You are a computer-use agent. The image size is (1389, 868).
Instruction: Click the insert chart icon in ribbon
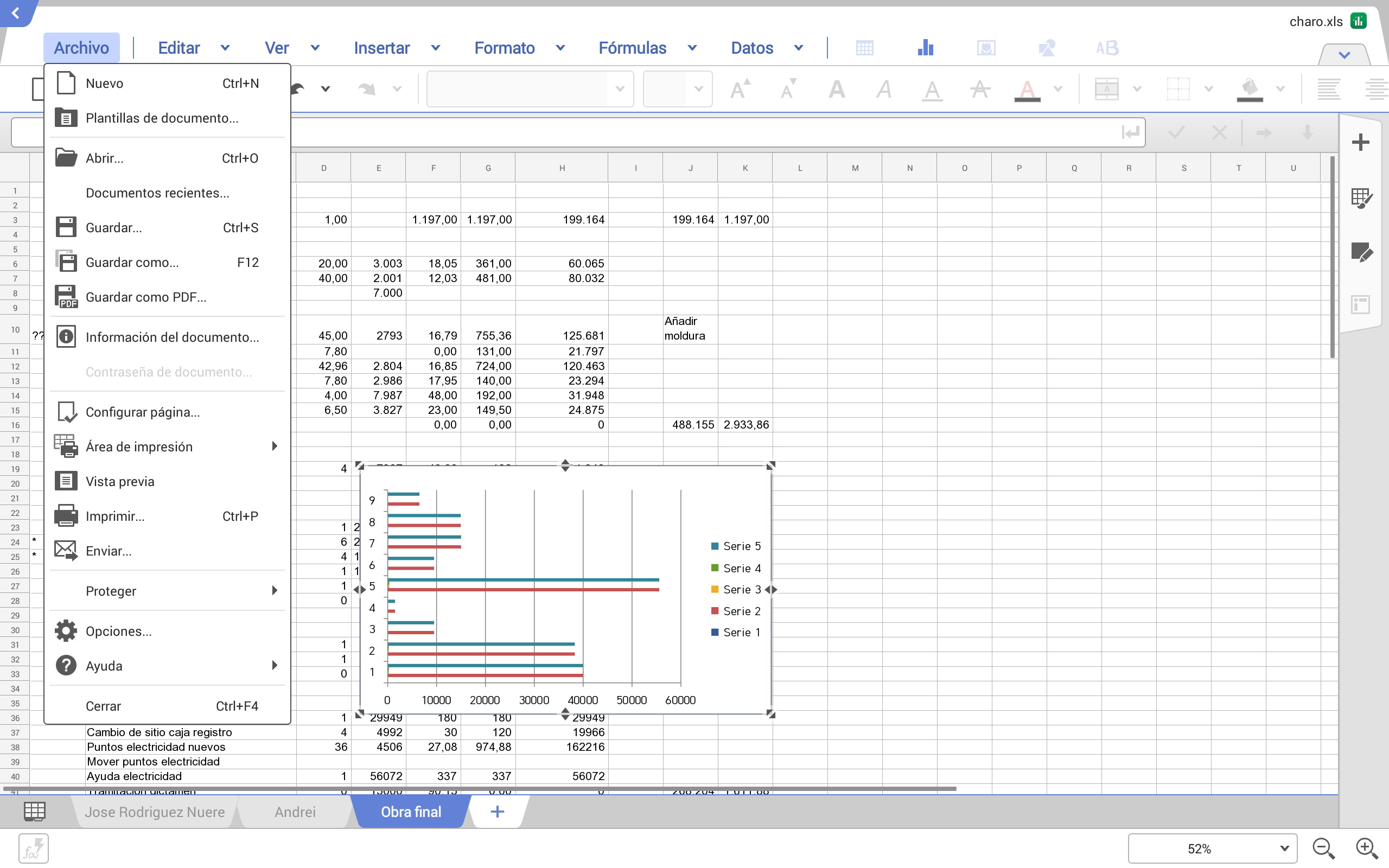925,48
